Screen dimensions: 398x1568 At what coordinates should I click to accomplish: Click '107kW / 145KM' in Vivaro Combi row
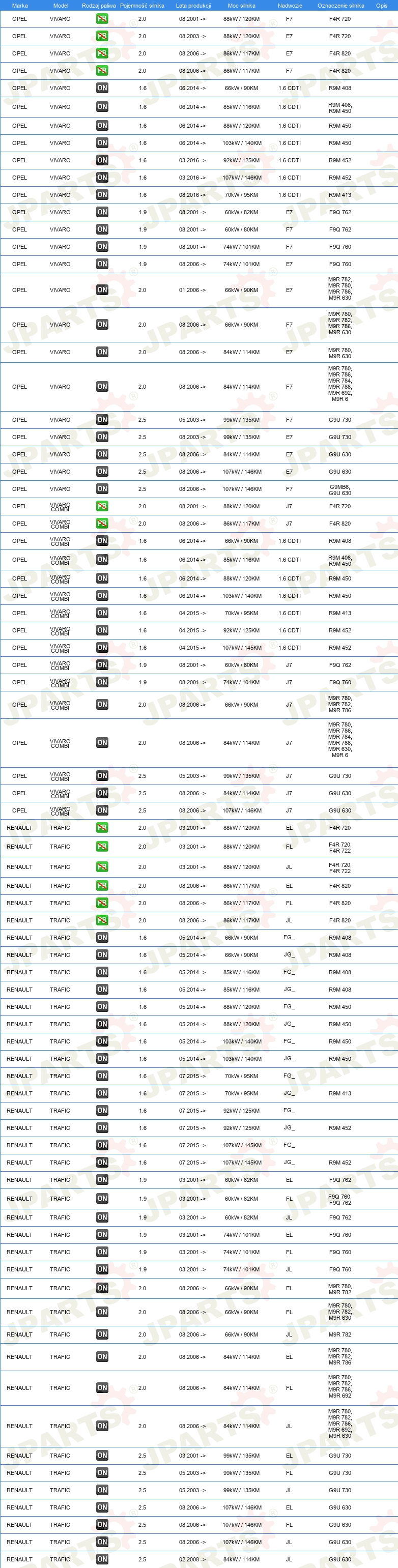(x=242, y=648)
